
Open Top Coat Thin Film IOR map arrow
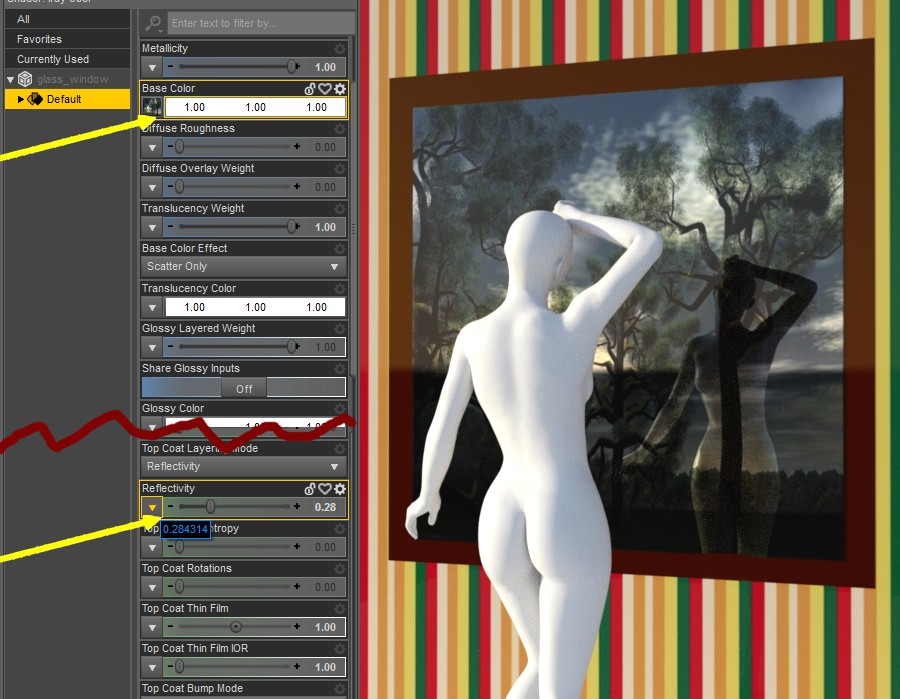152,667
